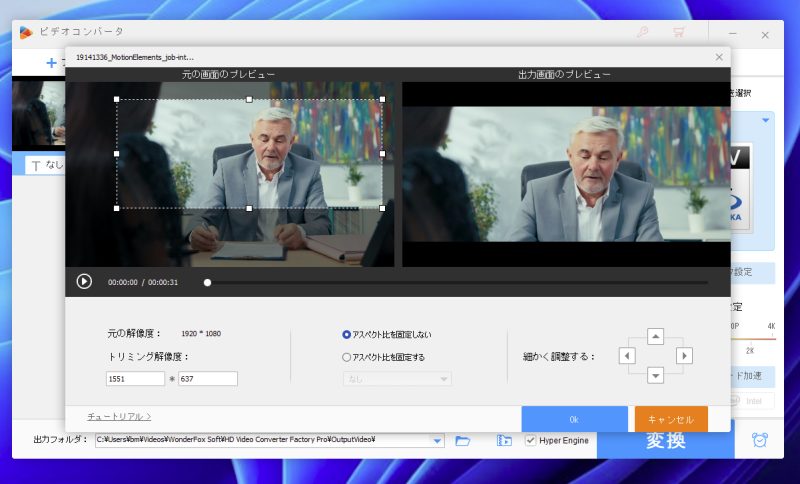This screenshot has height=484, width=800.
Task: Confirm the crop with the Ok button
Action: click(574, 419)
